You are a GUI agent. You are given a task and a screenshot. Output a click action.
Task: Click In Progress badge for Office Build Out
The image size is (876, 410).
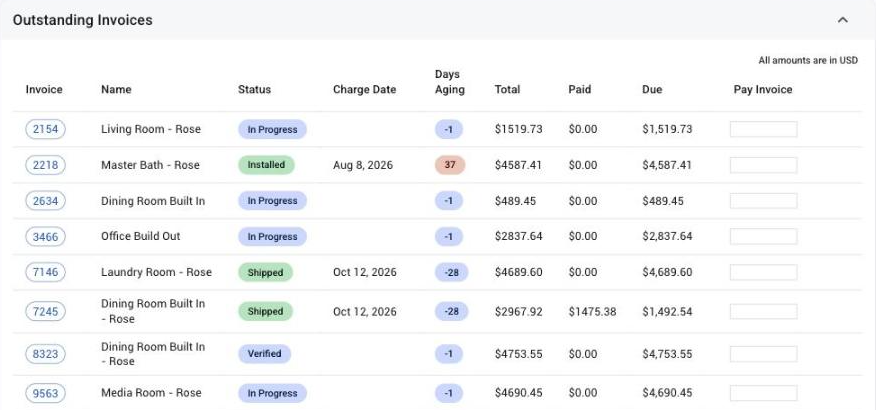point(272,236)
